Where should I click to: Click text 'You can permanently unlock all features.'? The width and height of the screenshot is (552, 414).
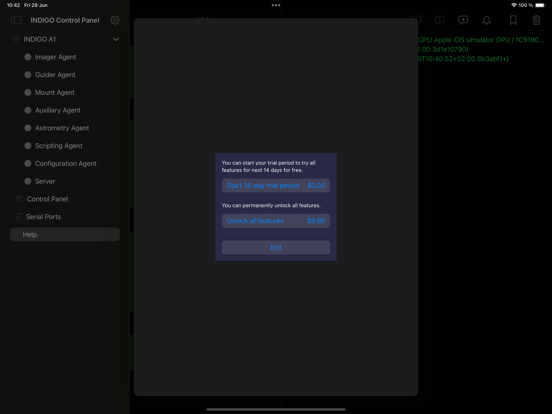(271, 205)
